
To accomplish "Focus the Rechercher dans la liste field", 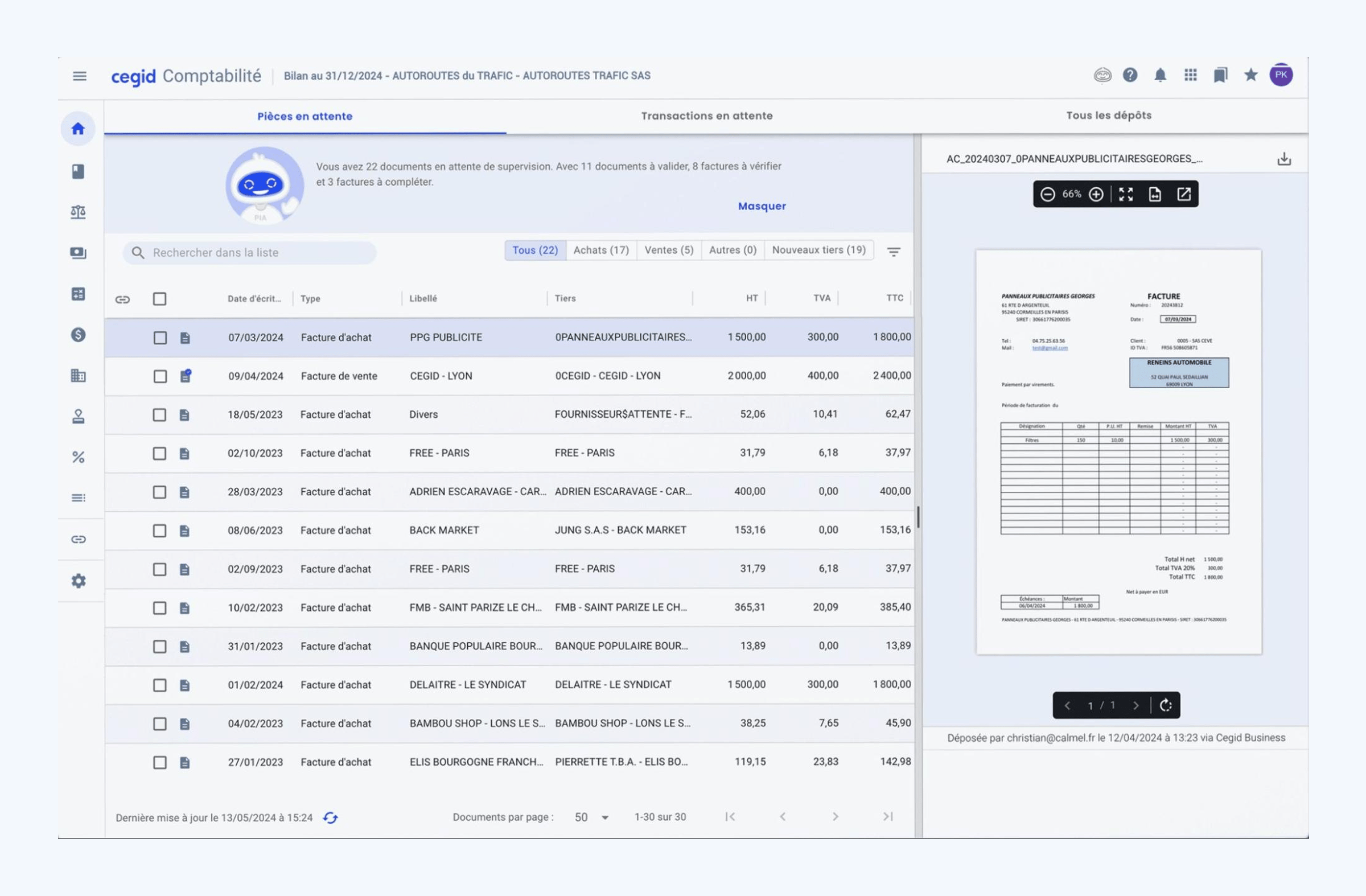I will tap(249, 253).
